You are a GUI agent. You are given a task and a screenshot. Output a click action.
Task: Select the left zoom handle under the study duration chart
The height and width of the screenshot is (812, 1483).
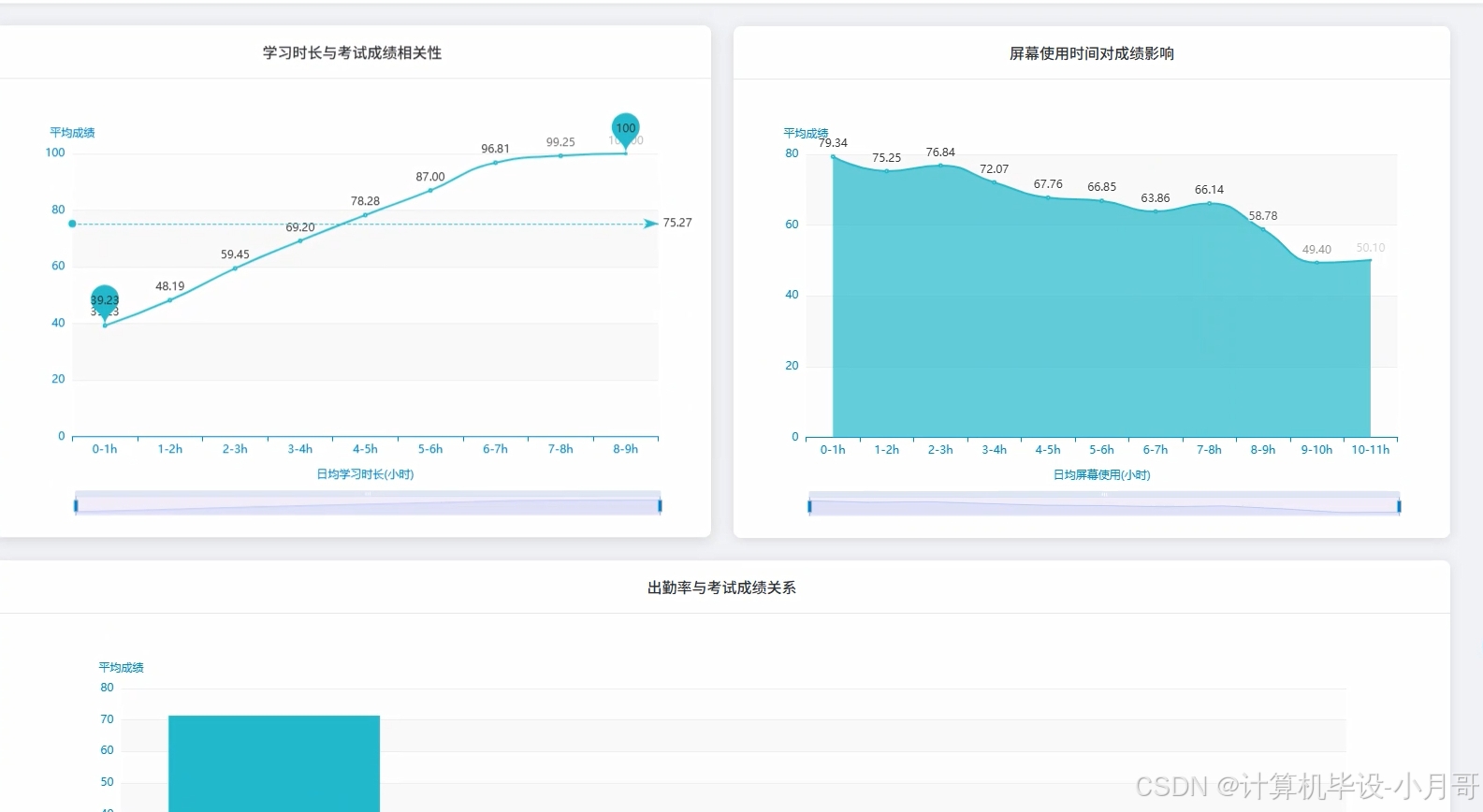76,506
